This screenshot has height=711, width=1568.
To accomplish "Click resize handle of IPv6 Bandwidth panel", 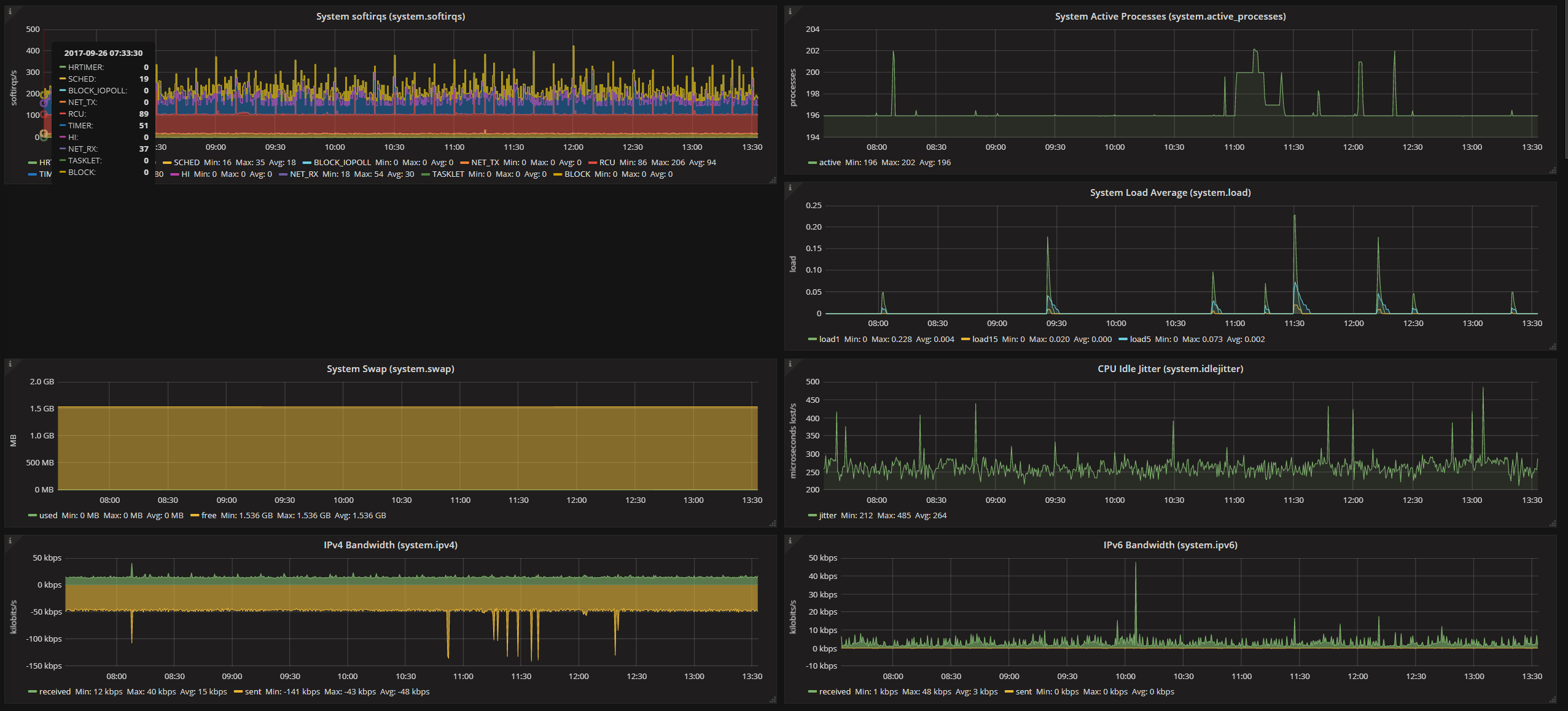I will point(1553,699).
